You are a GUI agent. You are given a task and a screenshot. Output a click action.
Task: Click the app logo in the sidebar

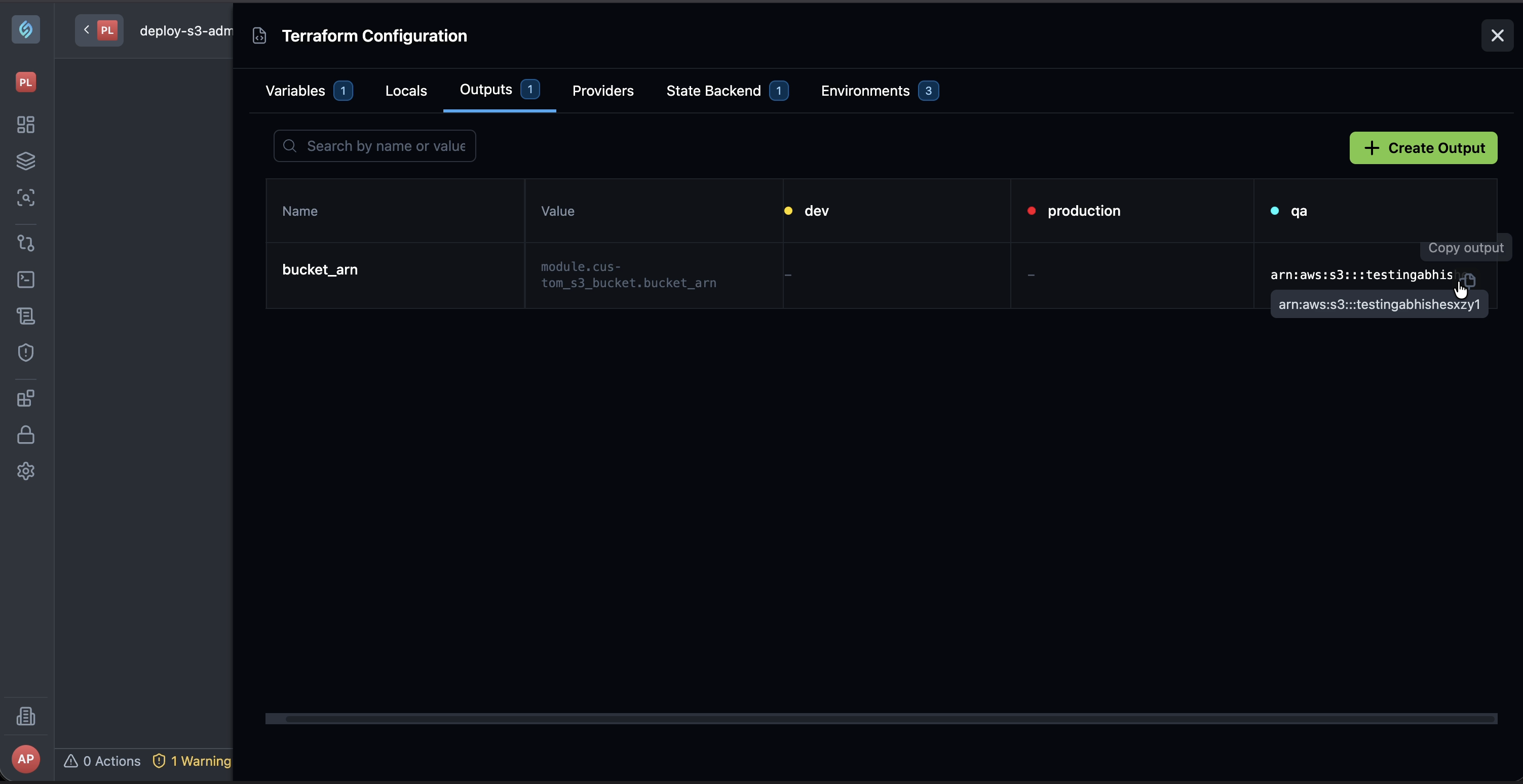[25, 29]
